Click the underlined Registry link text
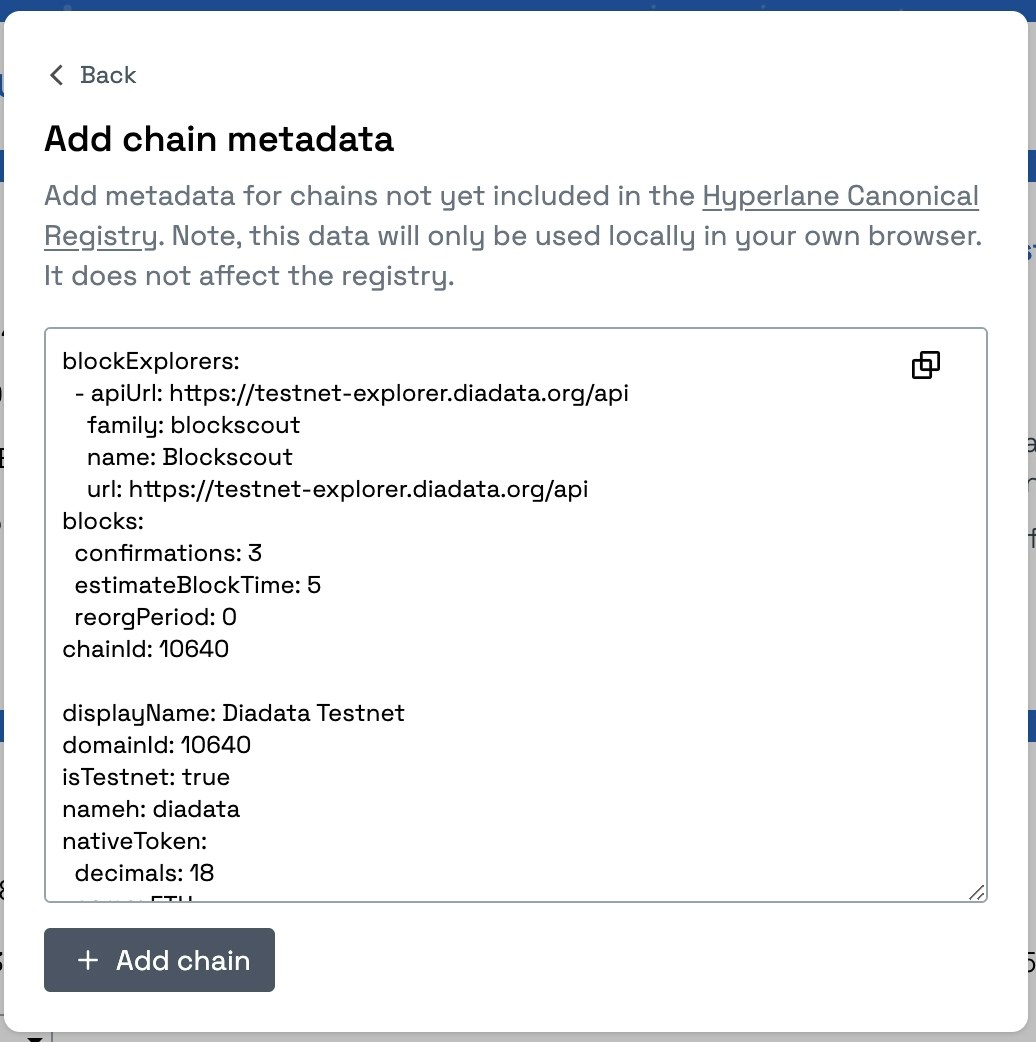1036x1042 pixels. point(101,236)
